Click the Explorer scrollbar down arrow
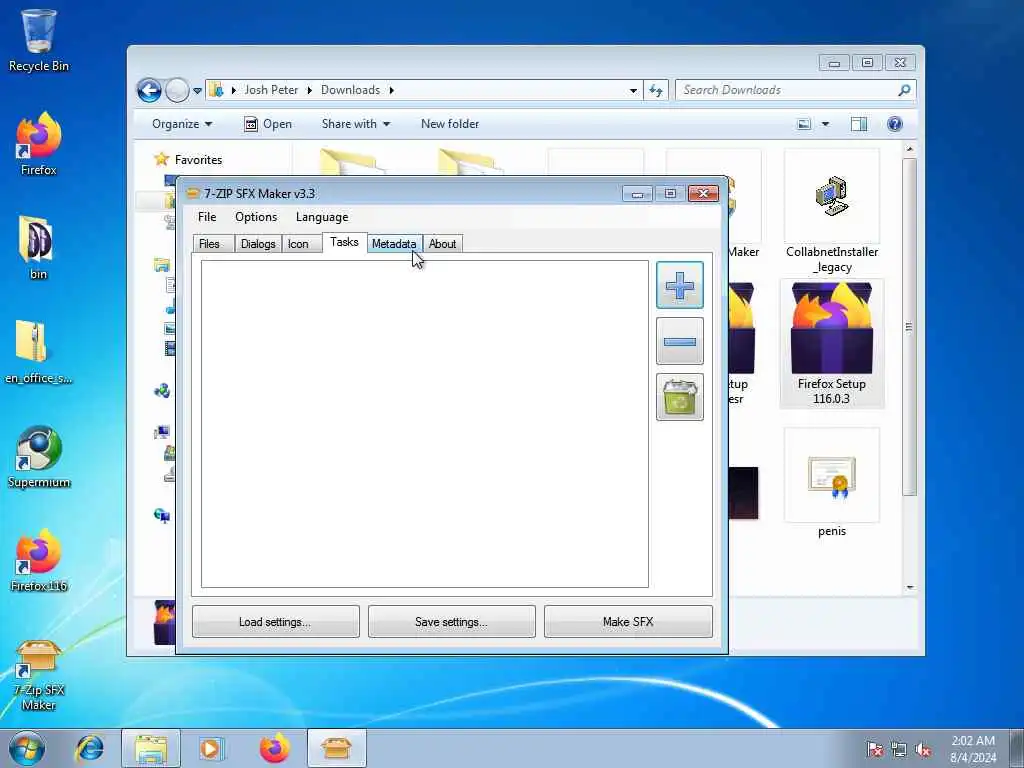Viewport: 1024px width, 768px height. click(x=909, y=588)
